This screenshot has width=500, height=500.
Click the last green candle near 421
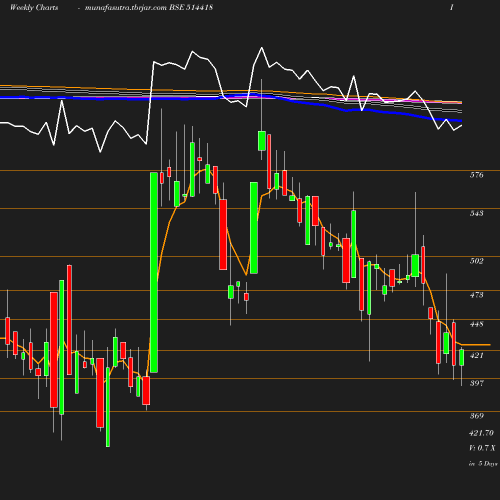pyautogui.click(x=462, y=357)
